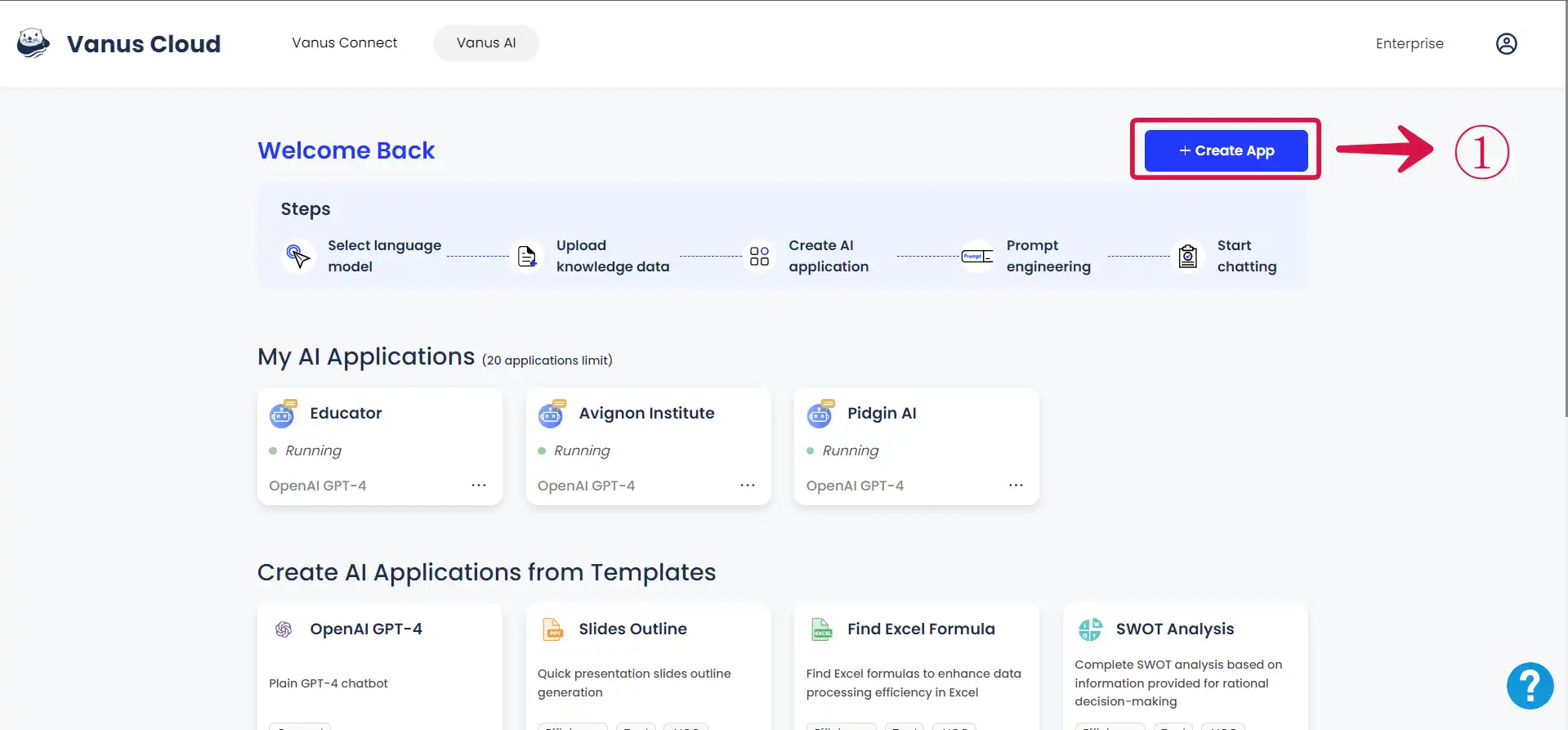Click the Pidgin AI robot icon
Viewport: 1568px width, 730px height.
coord(820,414)
